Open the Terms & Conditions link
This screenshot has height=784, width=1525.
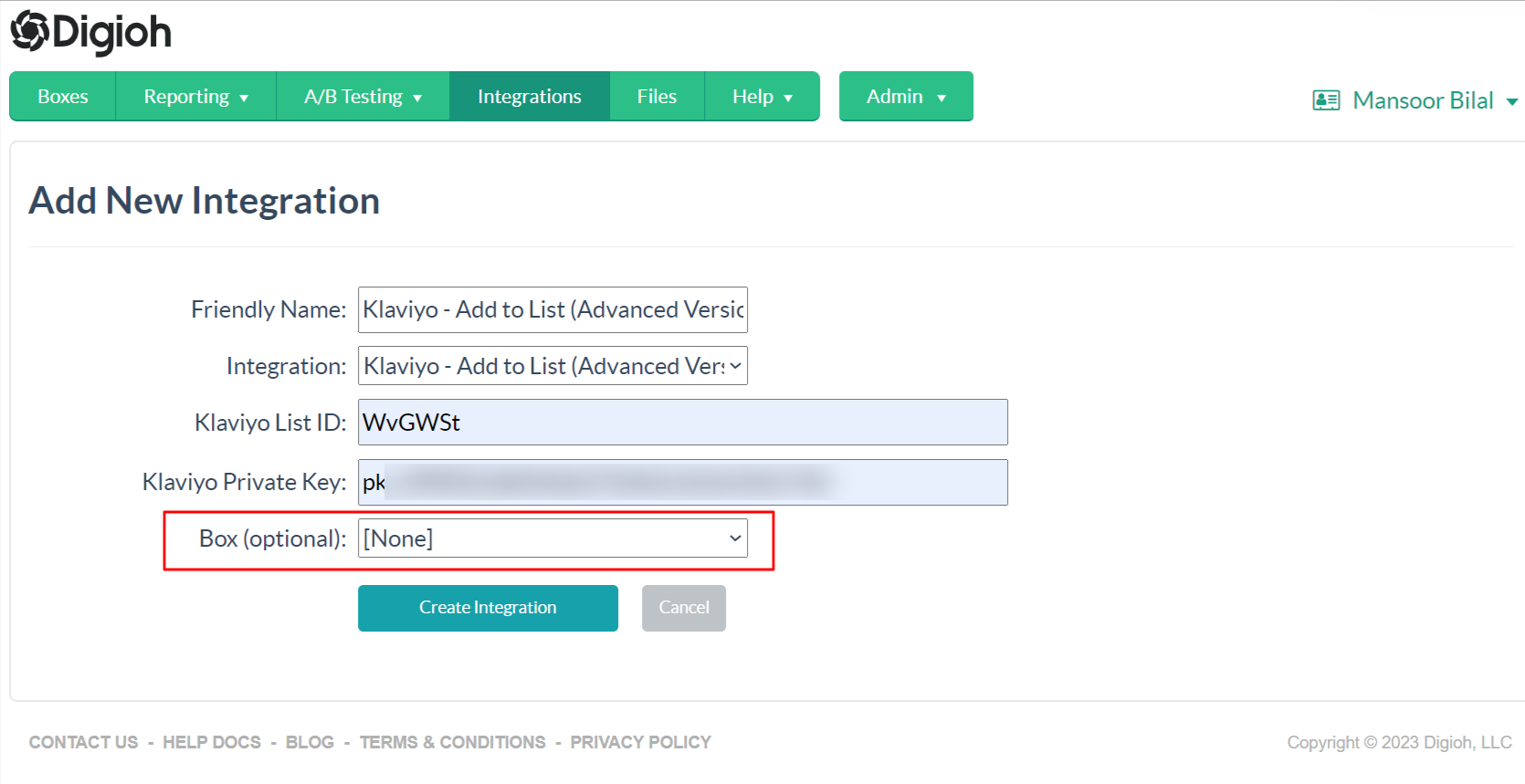pyautogui.click(x=453, y=742)
